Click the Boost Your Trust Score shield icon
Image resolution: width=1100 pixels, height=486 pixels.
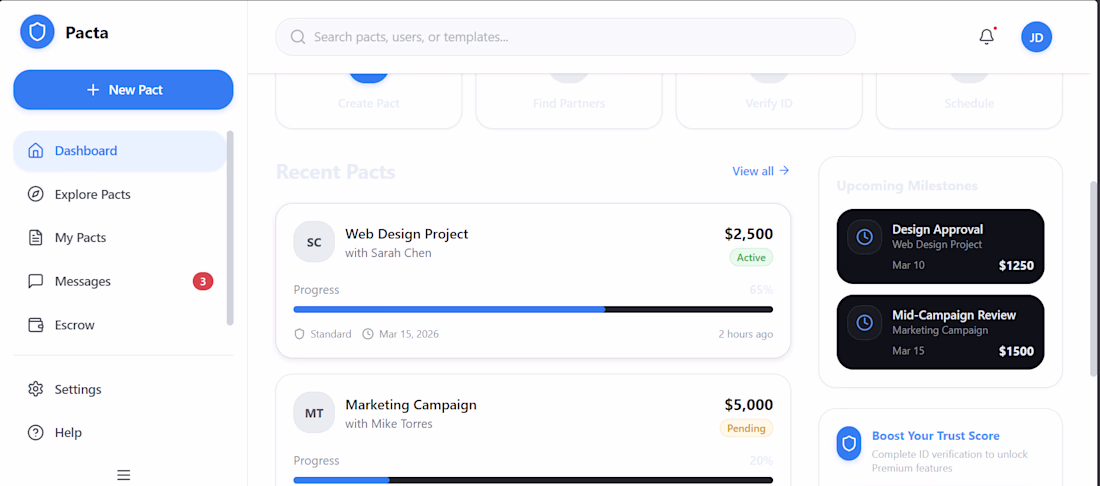(849, 444)
